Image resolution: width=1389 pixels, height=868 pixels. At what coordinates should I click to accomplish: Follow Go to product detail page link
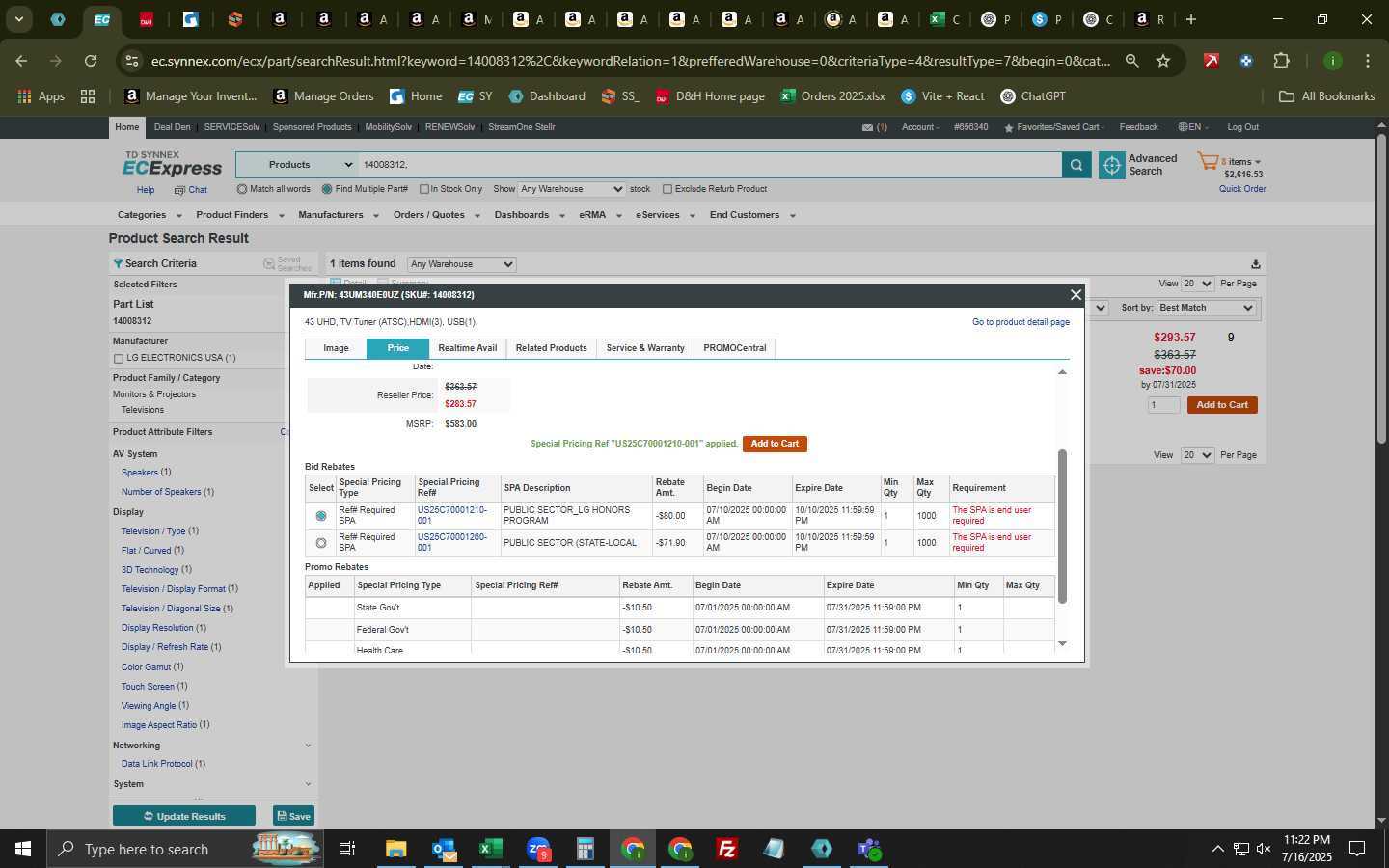click(1021, 322)
